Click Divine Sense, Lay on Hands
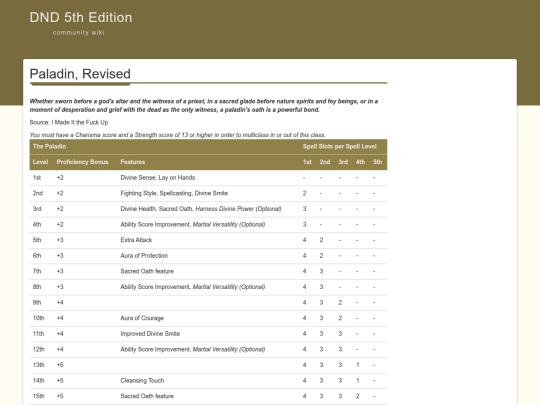 (x=158, y=178)
